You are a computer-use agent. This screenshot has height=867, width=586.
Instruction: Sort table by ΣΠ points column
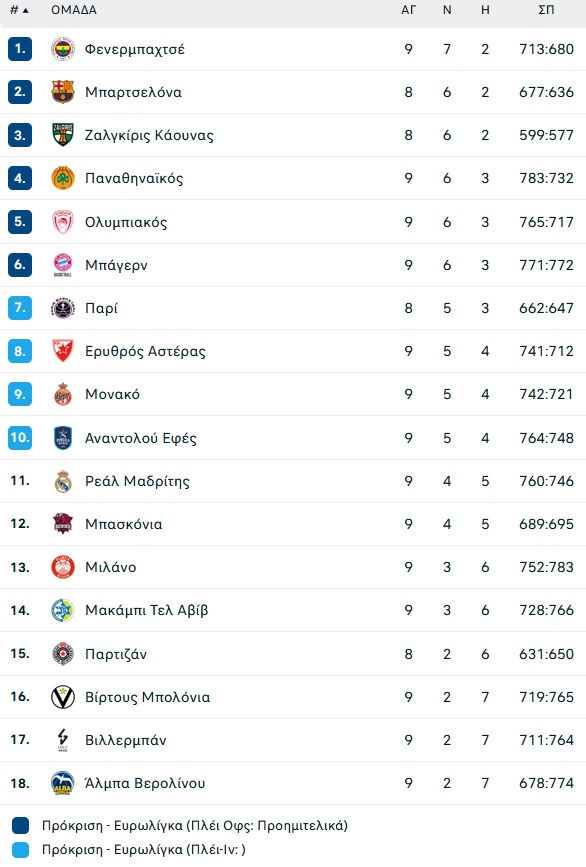click(546, 10)
